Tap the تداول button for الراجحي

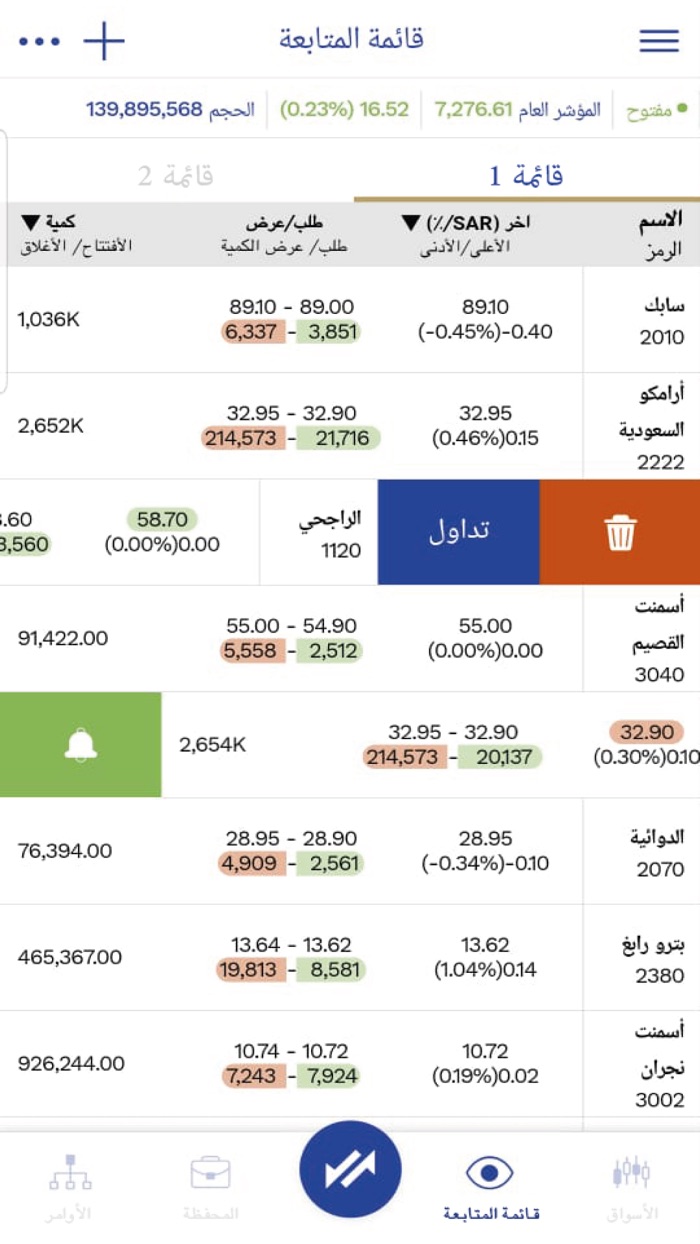click(457, 531)
